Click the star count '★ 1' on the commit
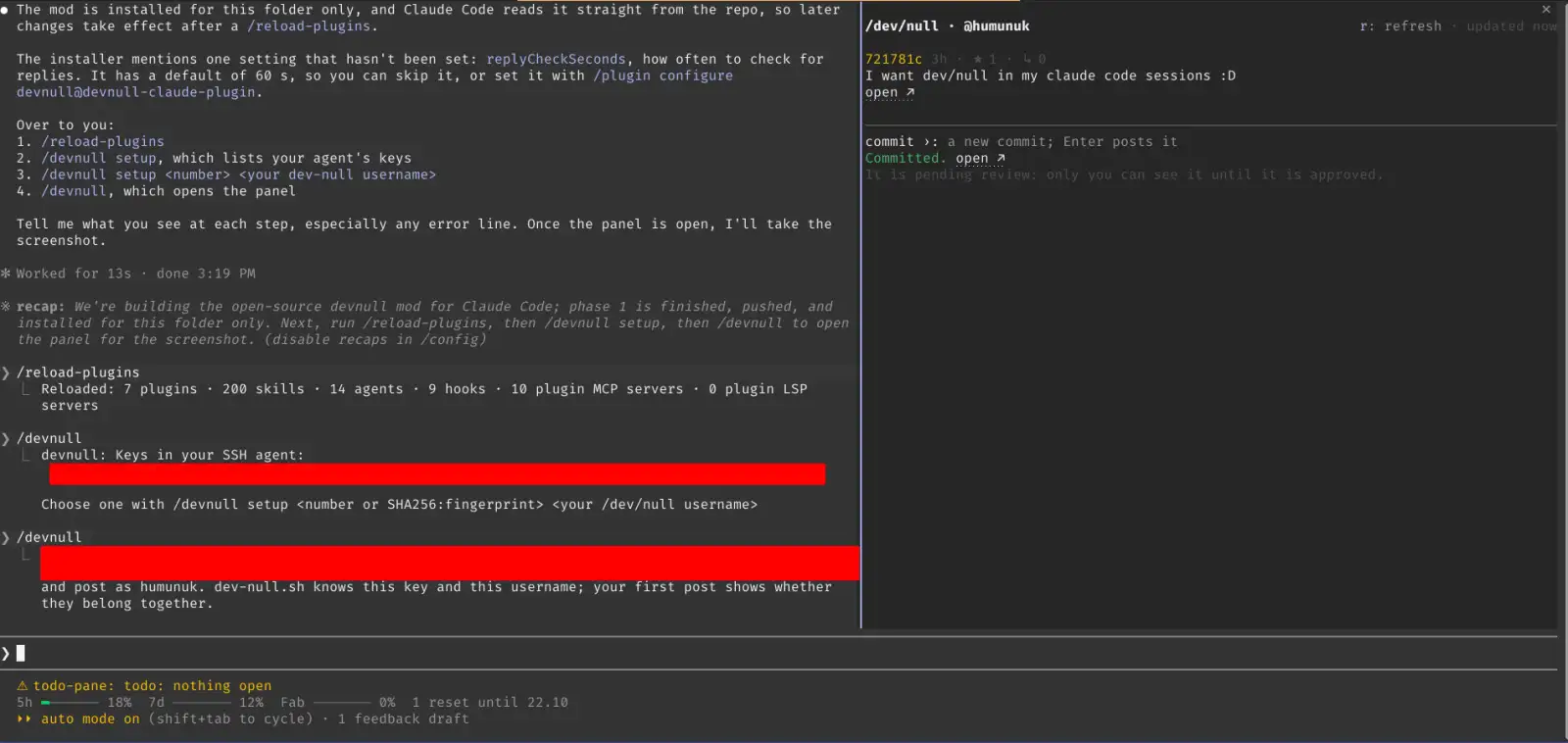 coord(984,59)
